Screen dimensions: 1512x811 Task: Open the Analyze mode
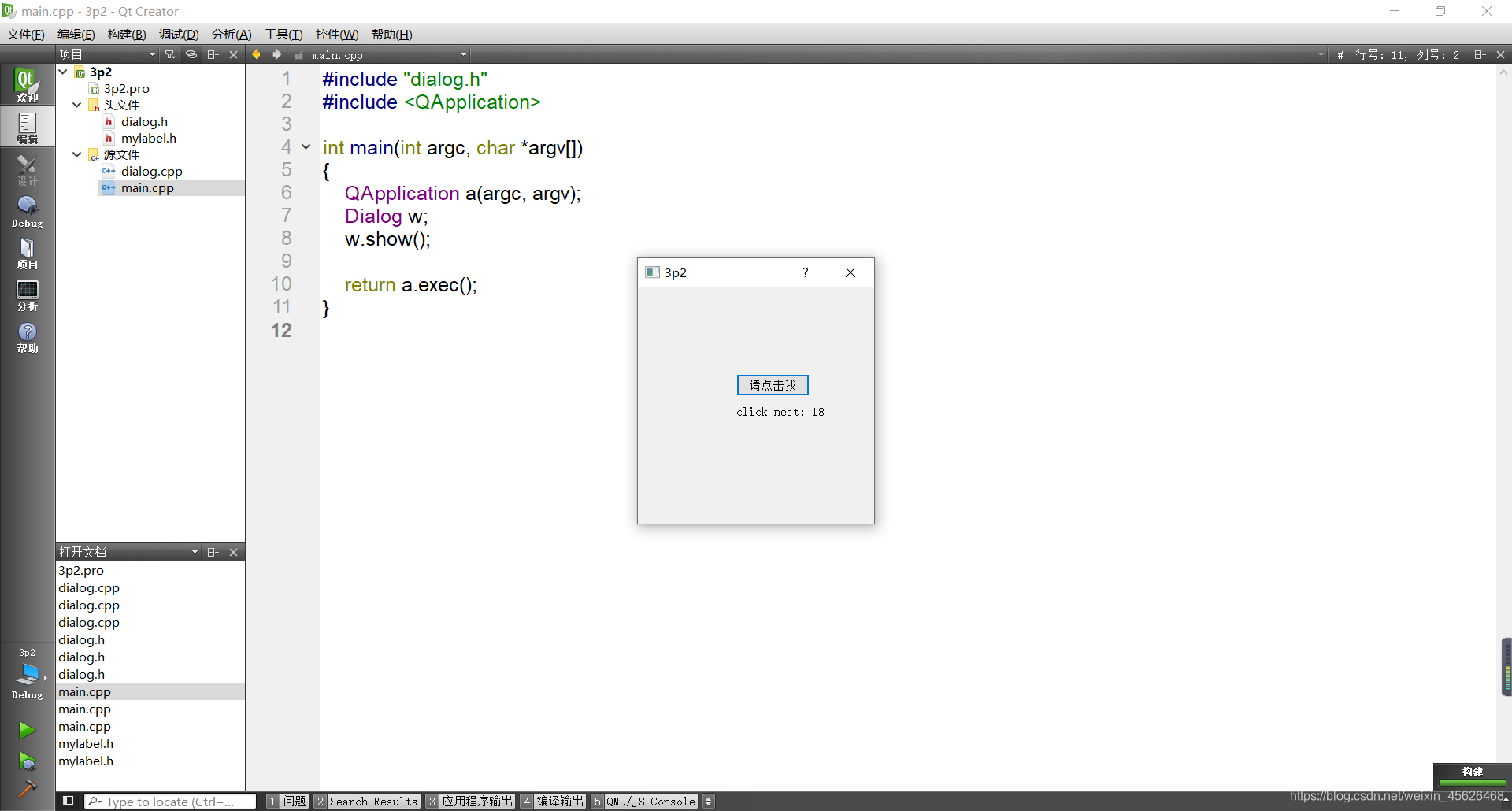click(27, 294)
